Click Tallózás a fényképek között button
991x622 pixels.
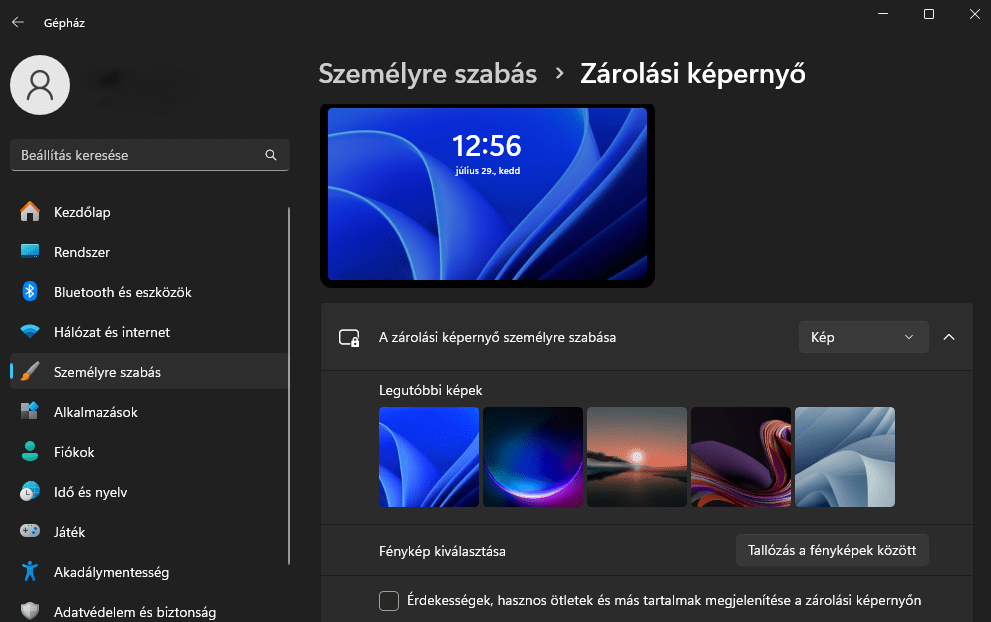coord(832,550)
